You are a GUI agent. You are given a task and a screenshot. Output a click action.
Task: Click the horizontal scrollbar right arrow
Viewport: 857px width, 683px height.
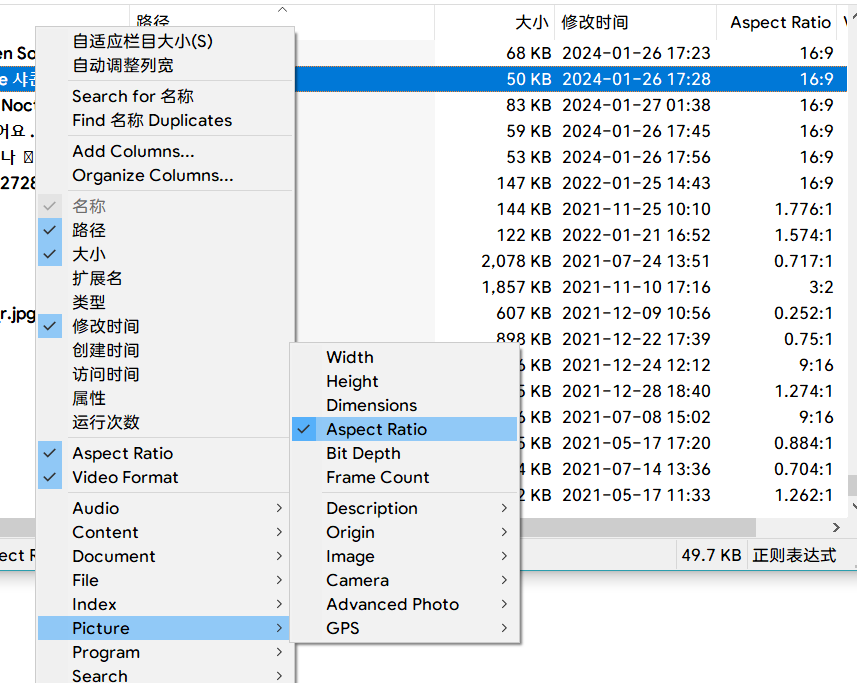[x=836, y=527]
